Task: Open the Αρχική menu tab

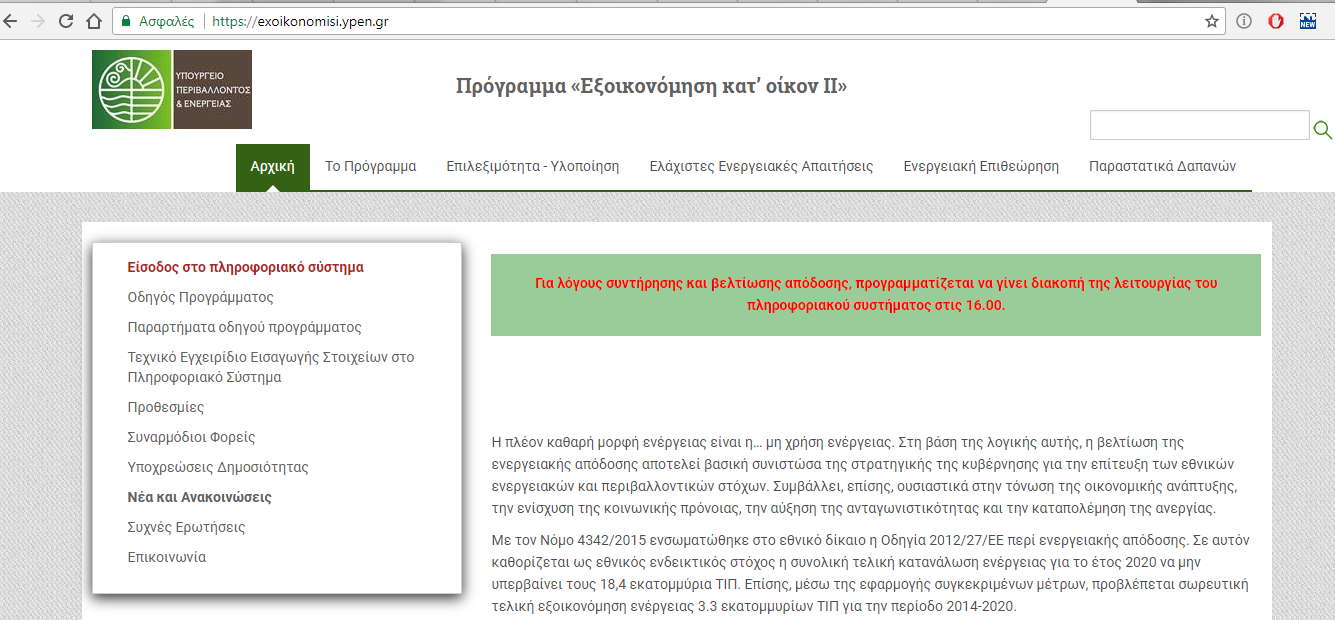Action: (x=273, y=167)
